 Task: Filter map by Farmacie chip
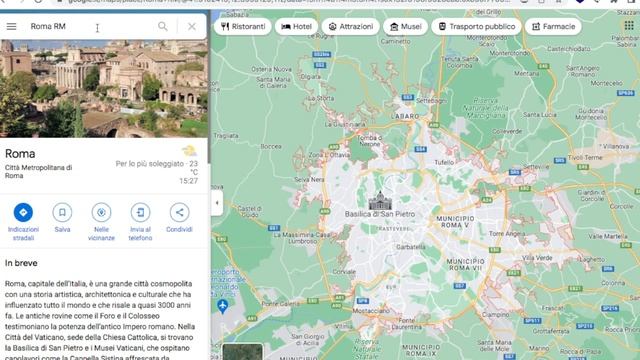(553, 27)
